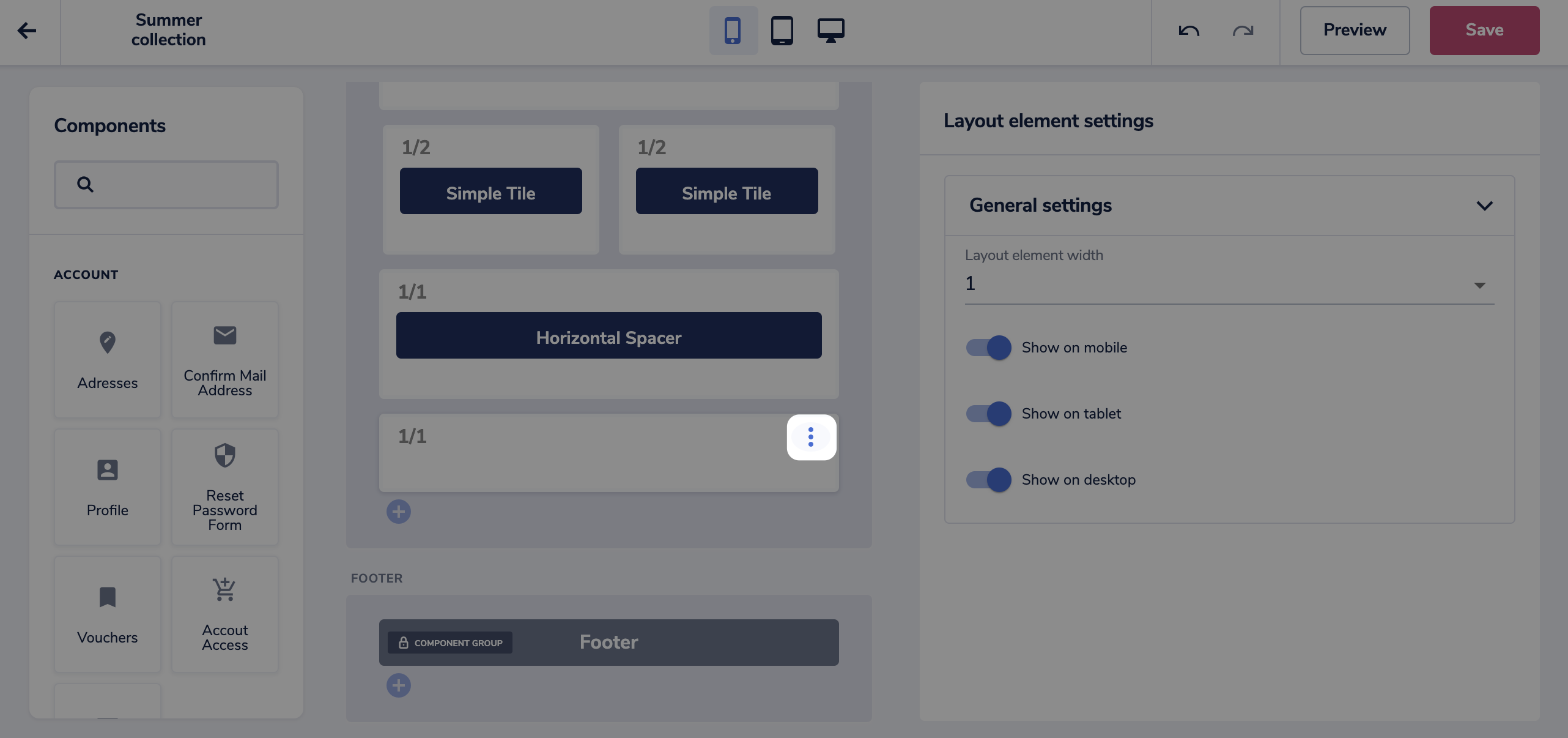The height and width of the screenshot is (738, 1568).
Task: Click the Summer collection page title
Action: (x=169, y=30)
